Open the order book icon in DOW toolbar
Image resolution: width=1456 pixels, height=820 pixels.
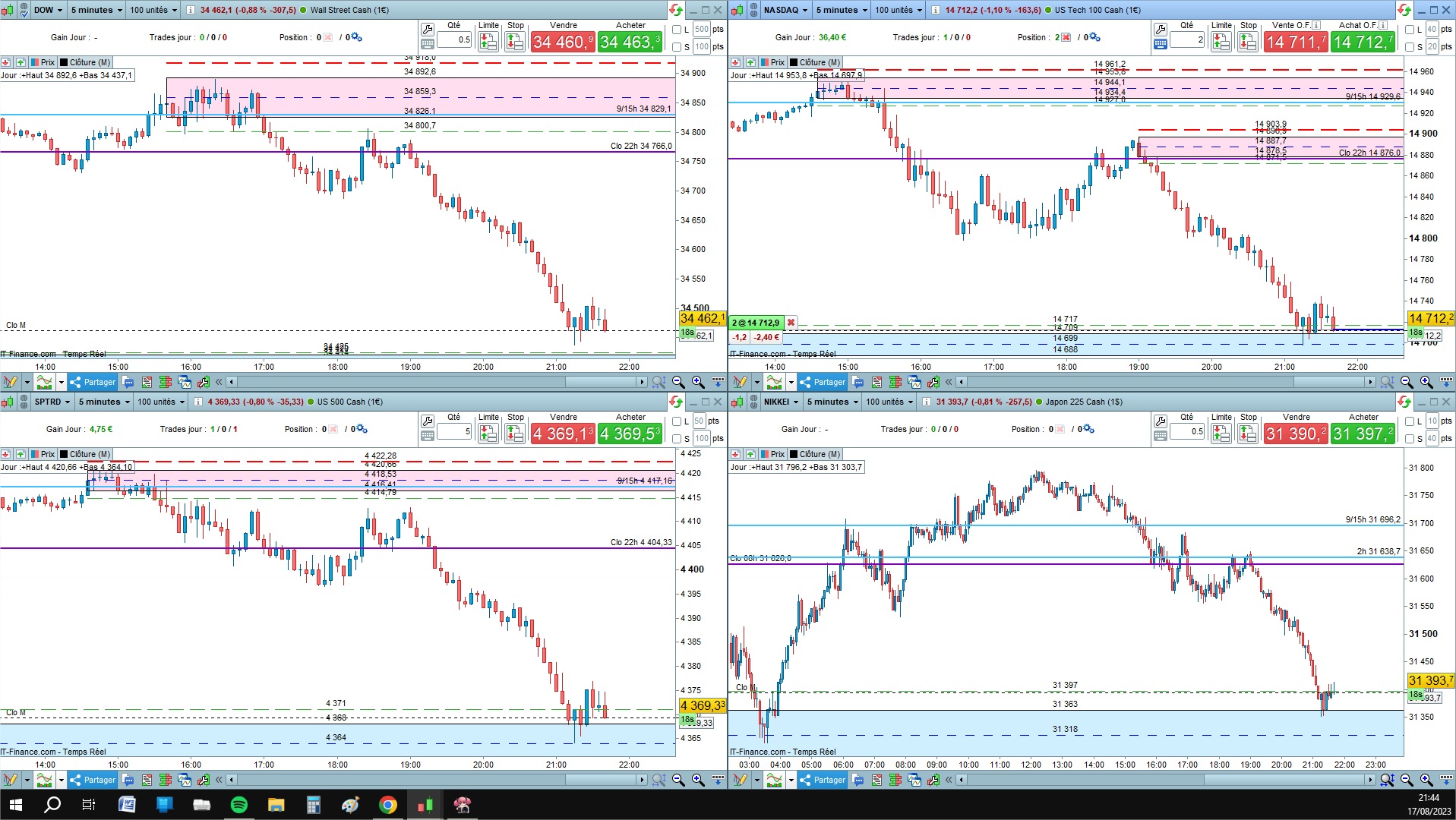click(166, 382)
